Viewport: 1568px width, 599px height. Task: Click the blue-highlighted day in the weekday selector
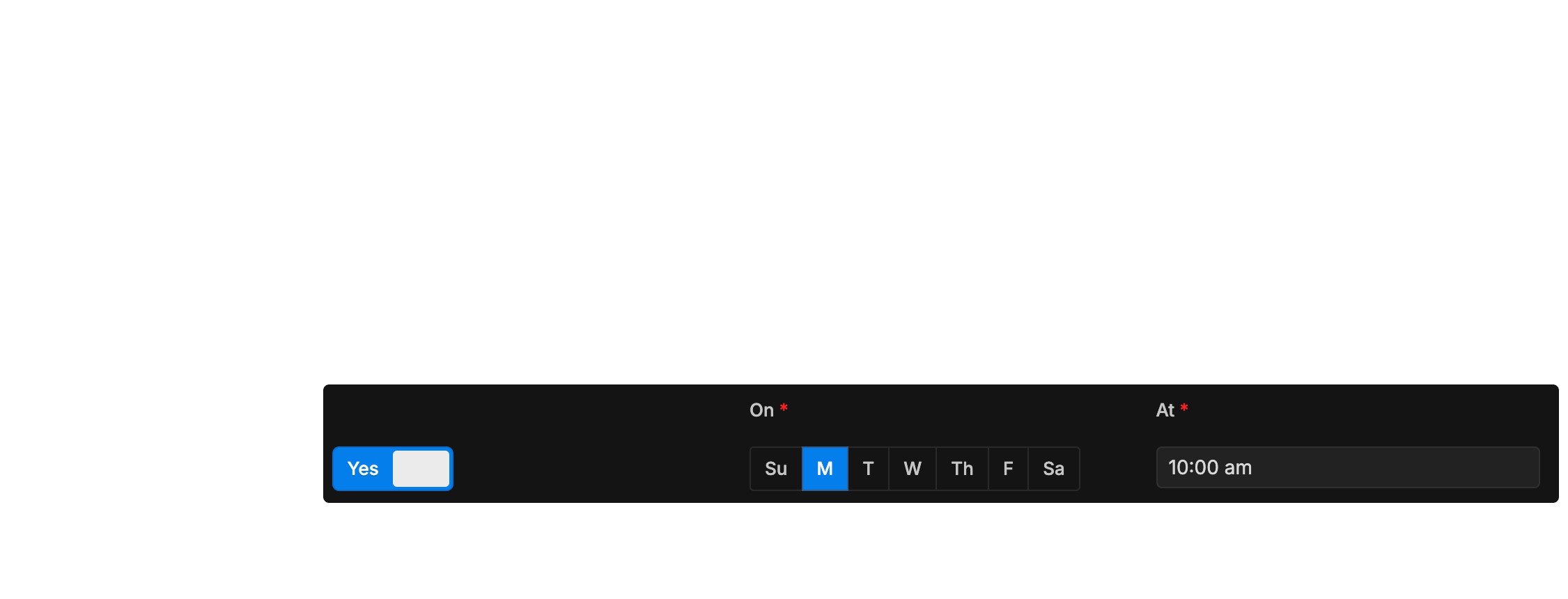point(825,469)
